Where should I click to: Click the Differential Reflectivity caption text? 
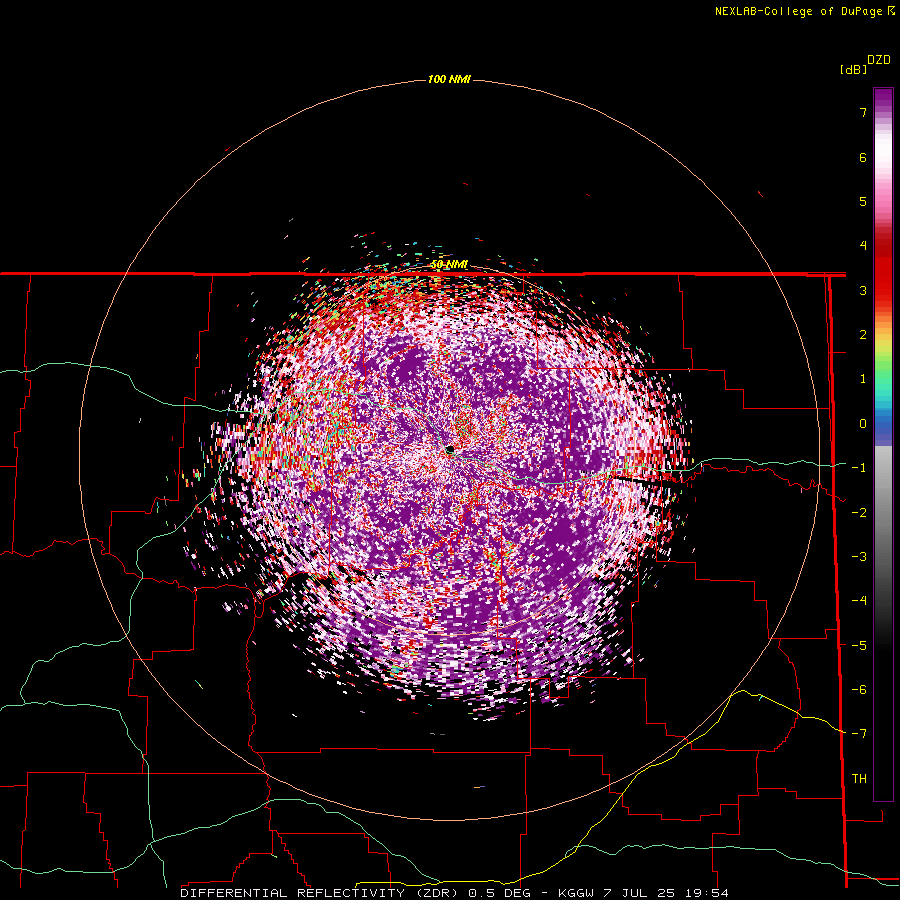[x=455, y=893]
